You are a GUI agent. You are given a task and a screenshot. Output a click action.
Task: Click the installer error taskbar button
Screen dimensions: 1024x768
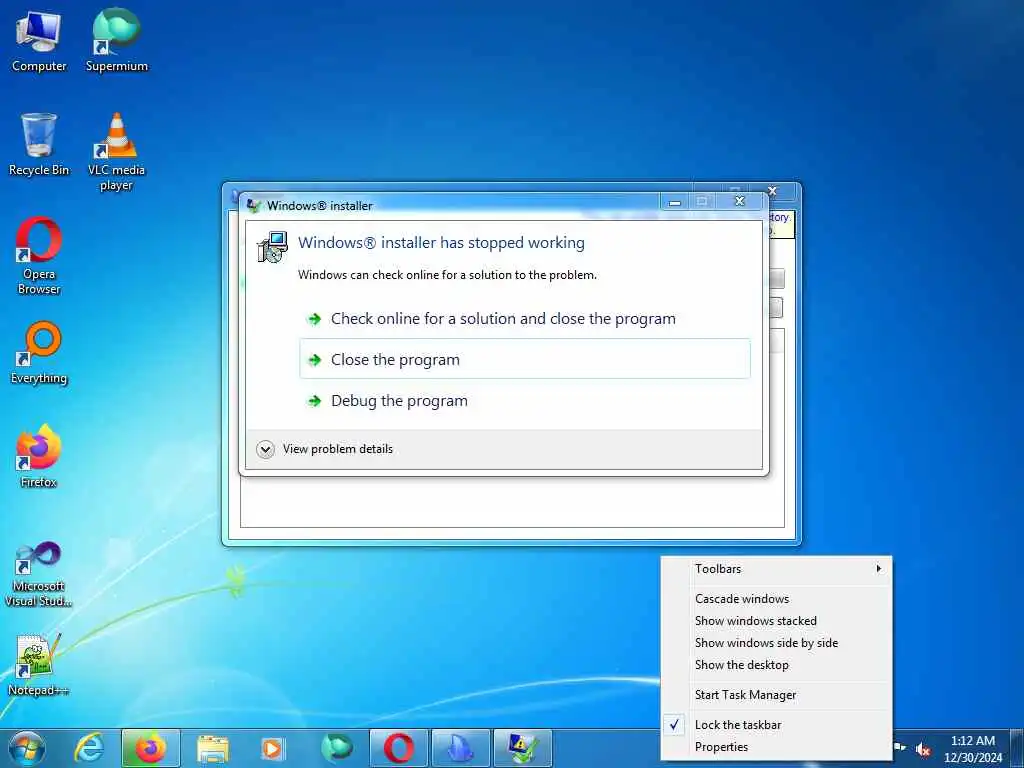click(x=523, y=748)
